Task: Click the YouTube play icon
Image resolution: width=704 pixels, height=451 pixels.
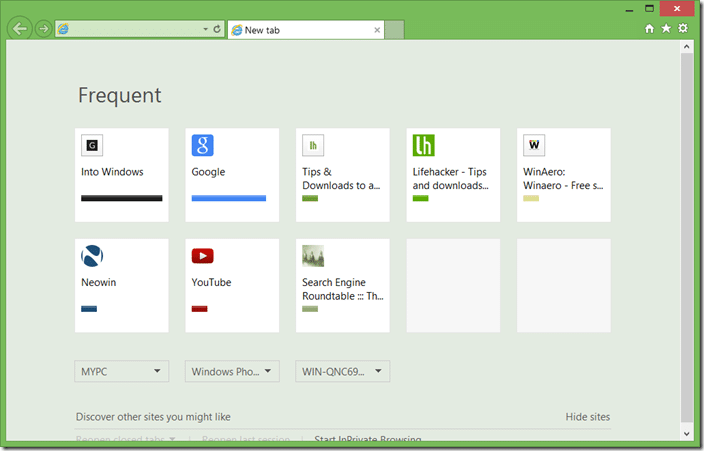Action: (x=202, y=256)
